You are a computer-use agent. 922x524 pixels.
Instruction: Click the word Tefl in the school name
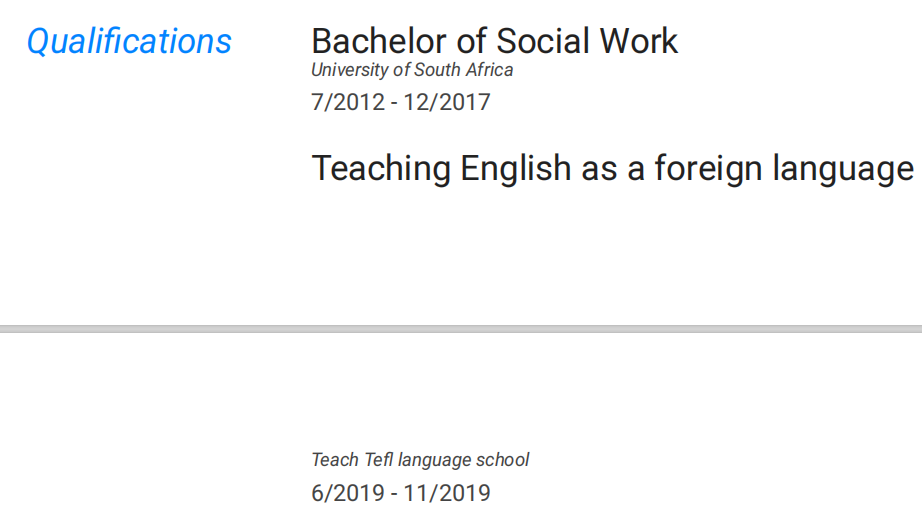click(x=377, y=460)
